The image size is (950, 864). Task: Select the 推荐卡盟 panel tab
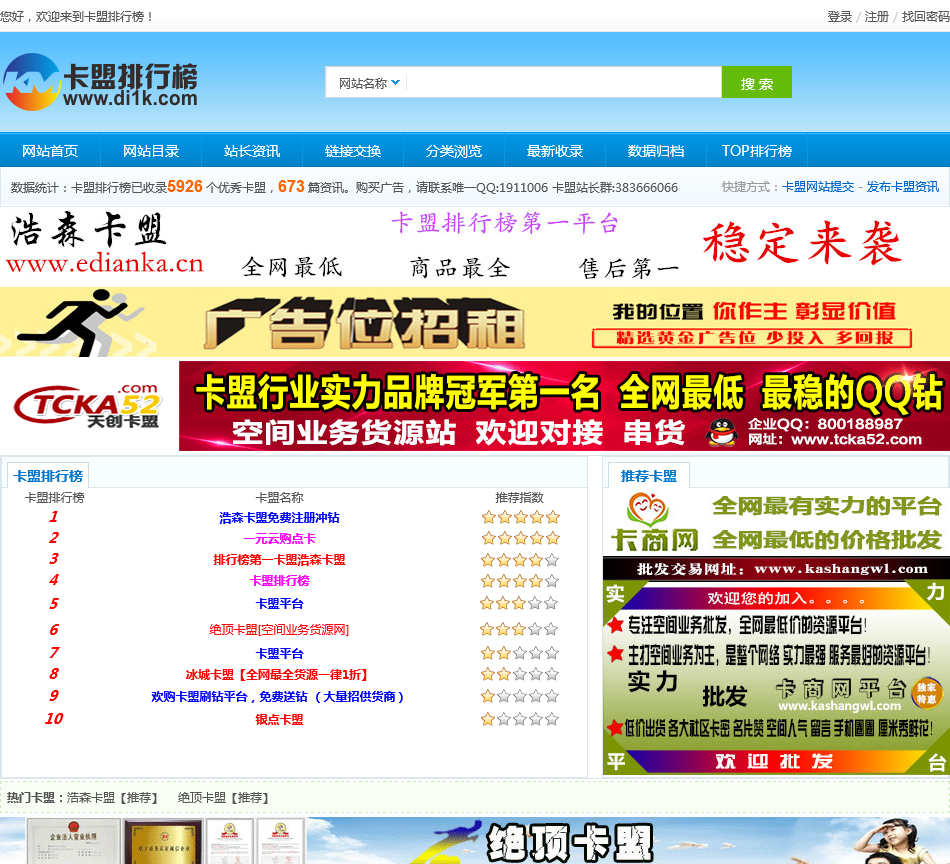tap(649, 476)
